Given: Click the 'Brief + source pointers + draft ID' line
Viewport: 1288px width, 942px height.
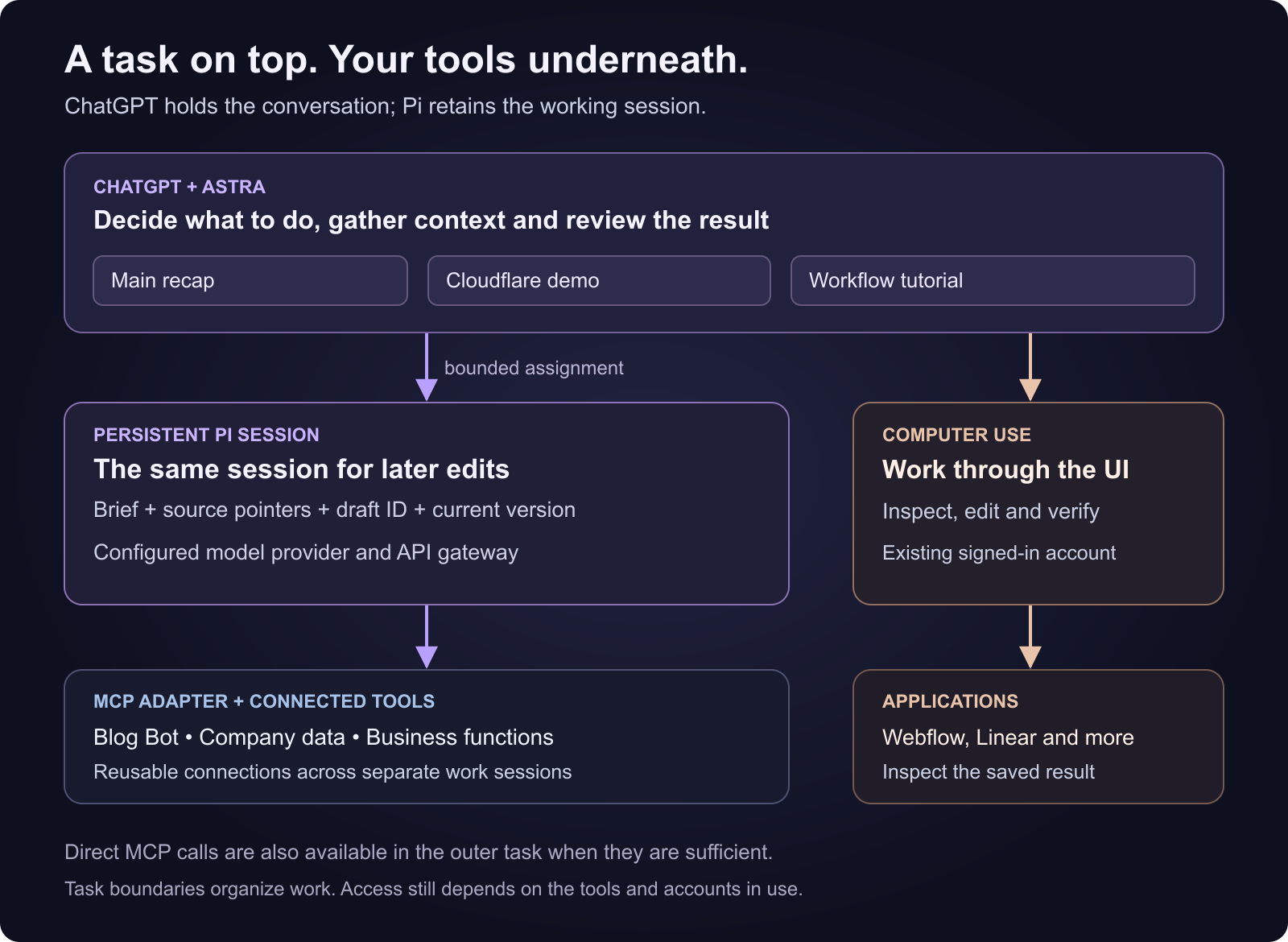Looking at the screenshot, I should 334,510.
